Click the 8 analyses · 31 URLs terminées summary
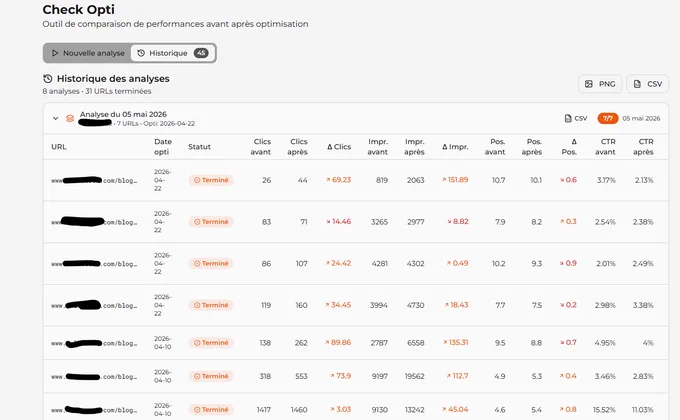 click(x=97, y=91)
